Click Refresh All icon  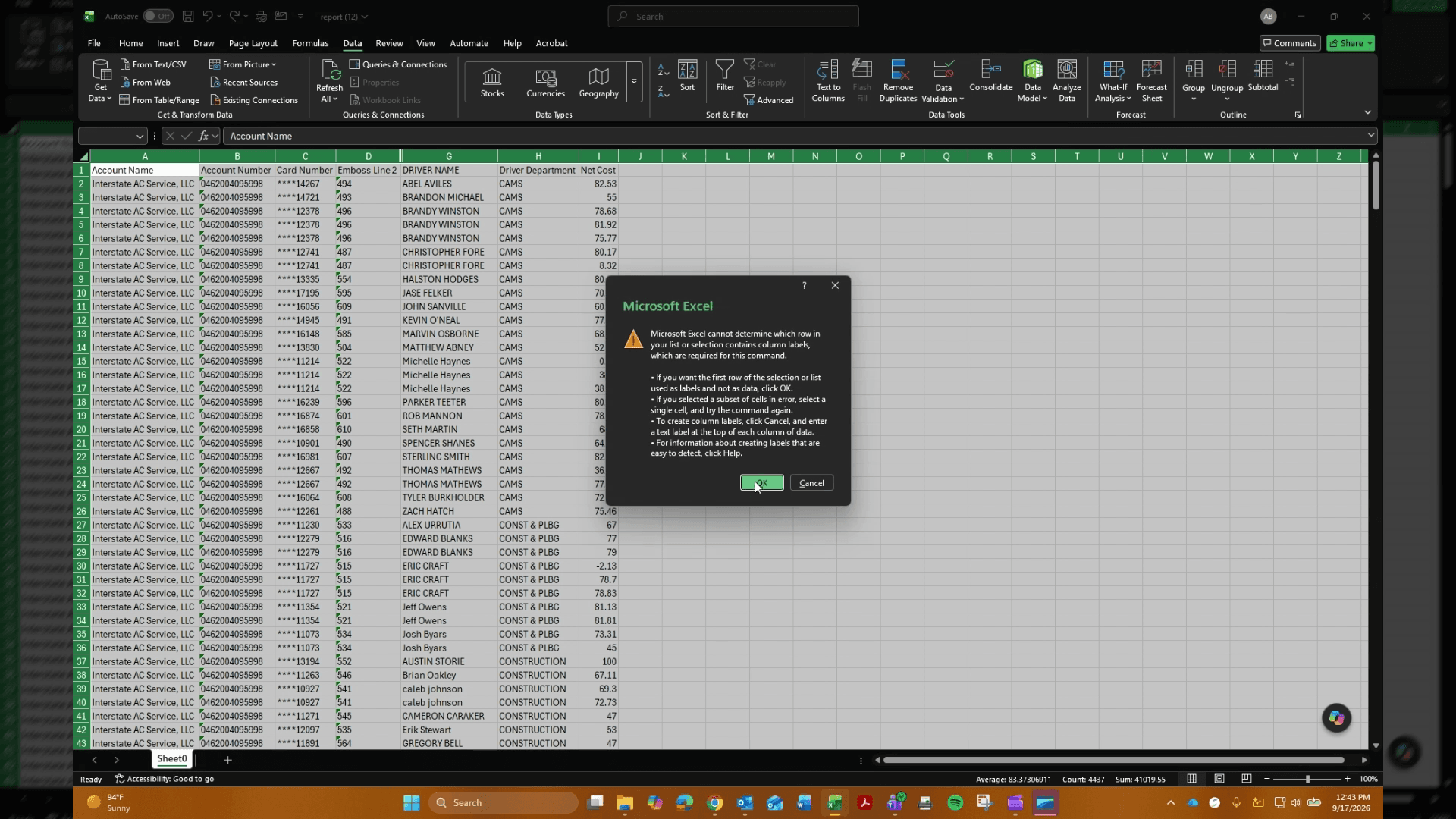point(330,80)
